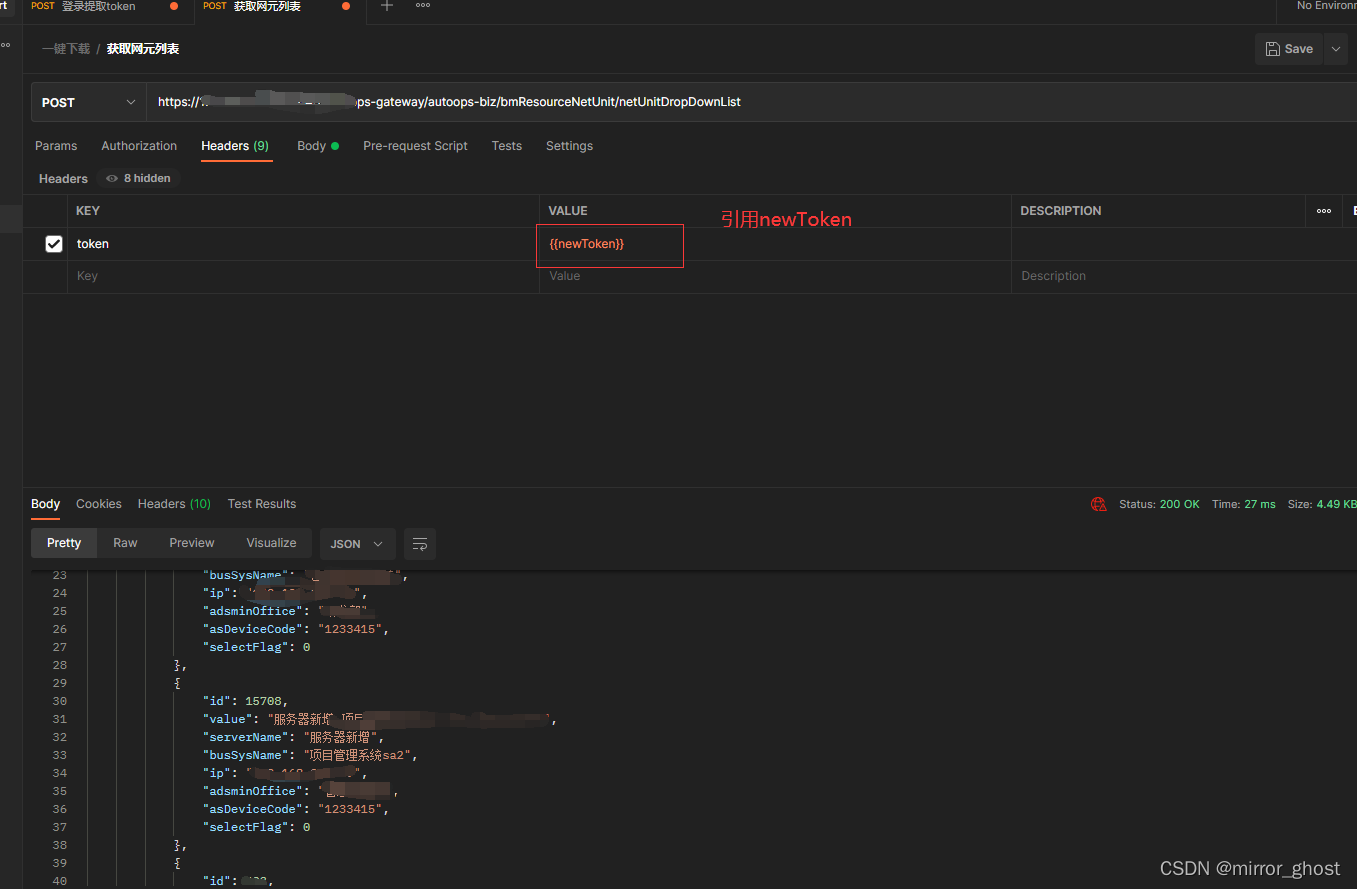Click the token key cell
Viewport: 1357px width, 889px height.
click(303, 244)
